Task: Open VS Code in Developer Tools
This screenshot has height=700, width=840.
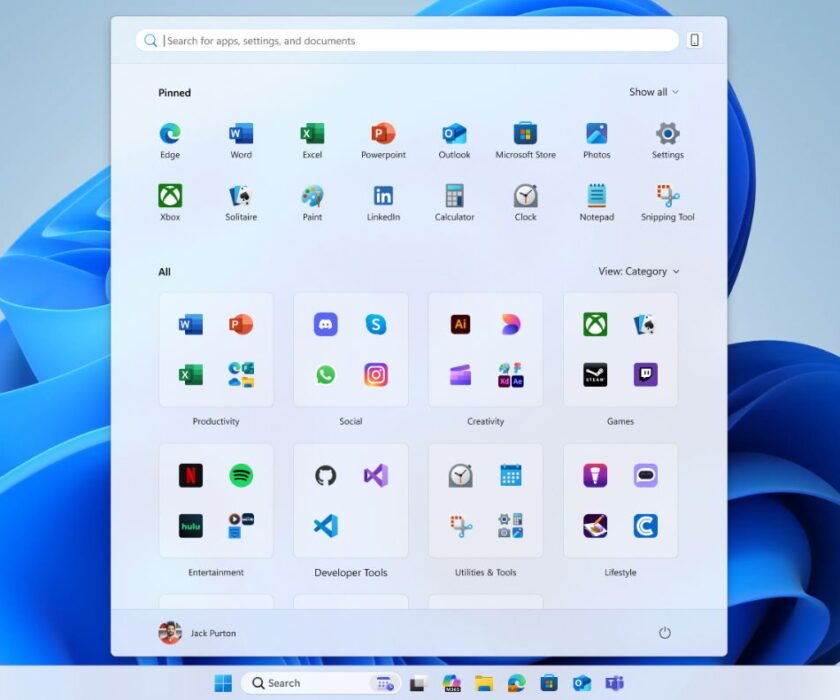Action: click(x=326, y=526)
